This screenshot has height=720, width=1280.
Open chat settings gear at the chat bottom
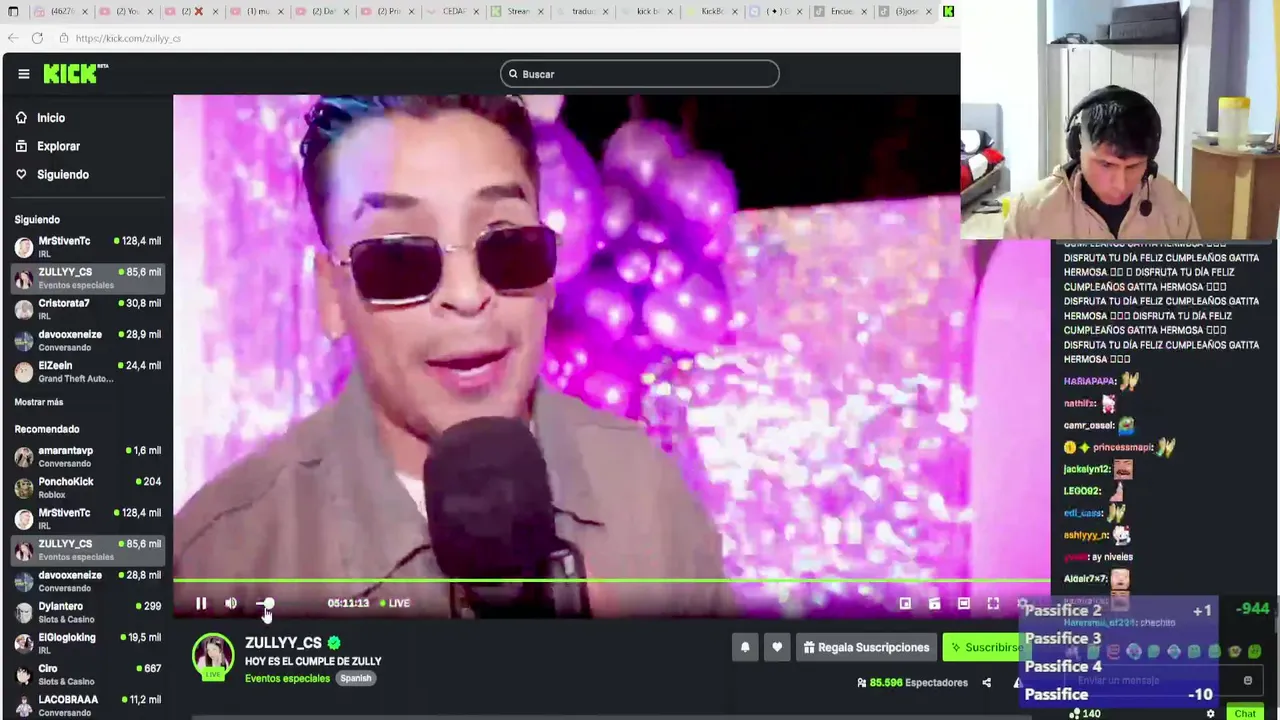(1210, 714)
